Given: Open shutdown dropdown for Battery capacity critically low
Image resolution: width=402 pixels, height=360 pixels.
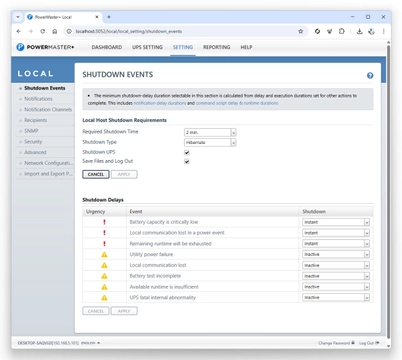Looking at the screenshot, I should 336,222.
